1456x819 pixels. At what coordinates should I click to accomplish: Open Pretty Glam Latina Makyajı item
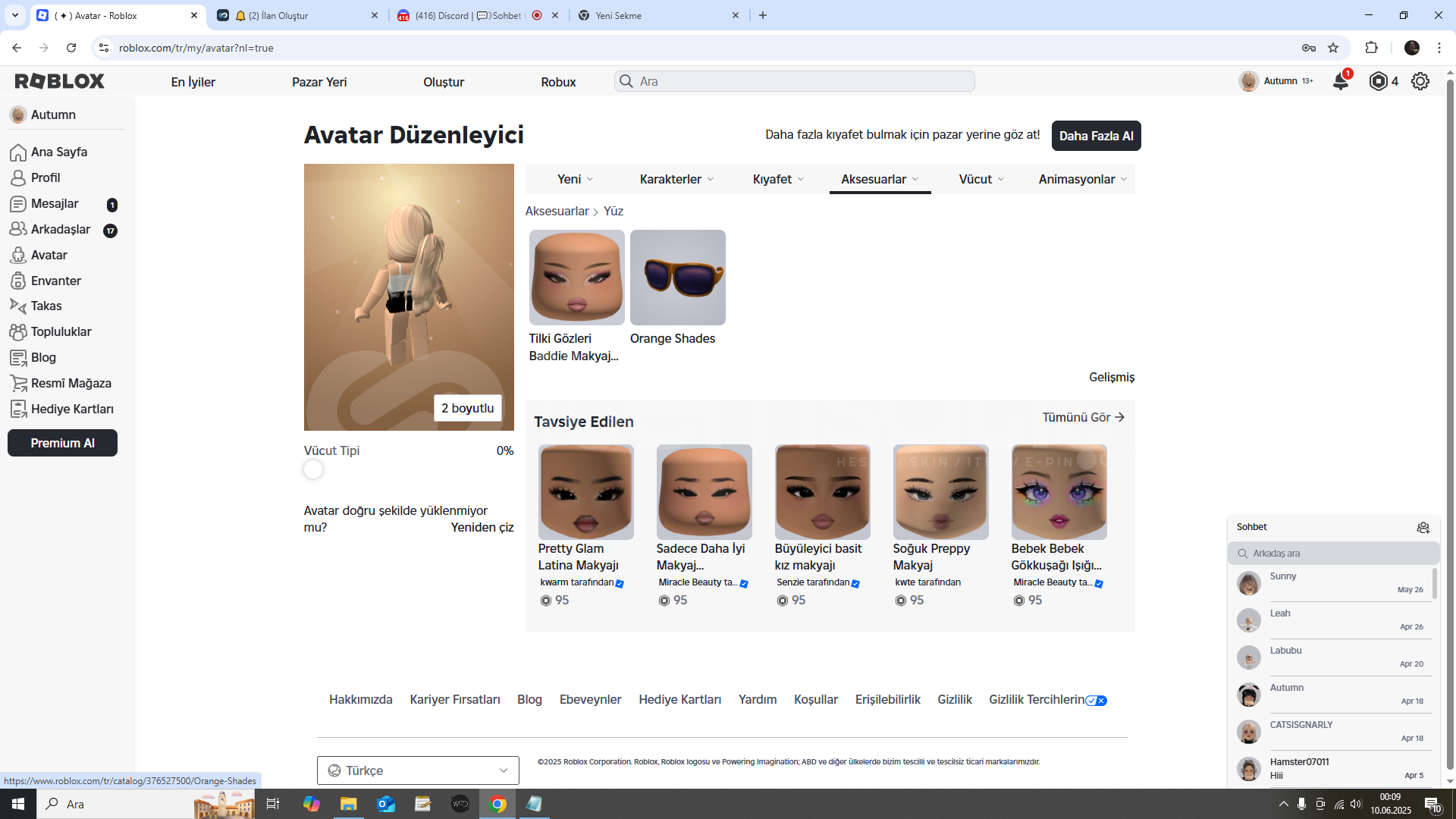pyautogui.click(x=585, y=492)
